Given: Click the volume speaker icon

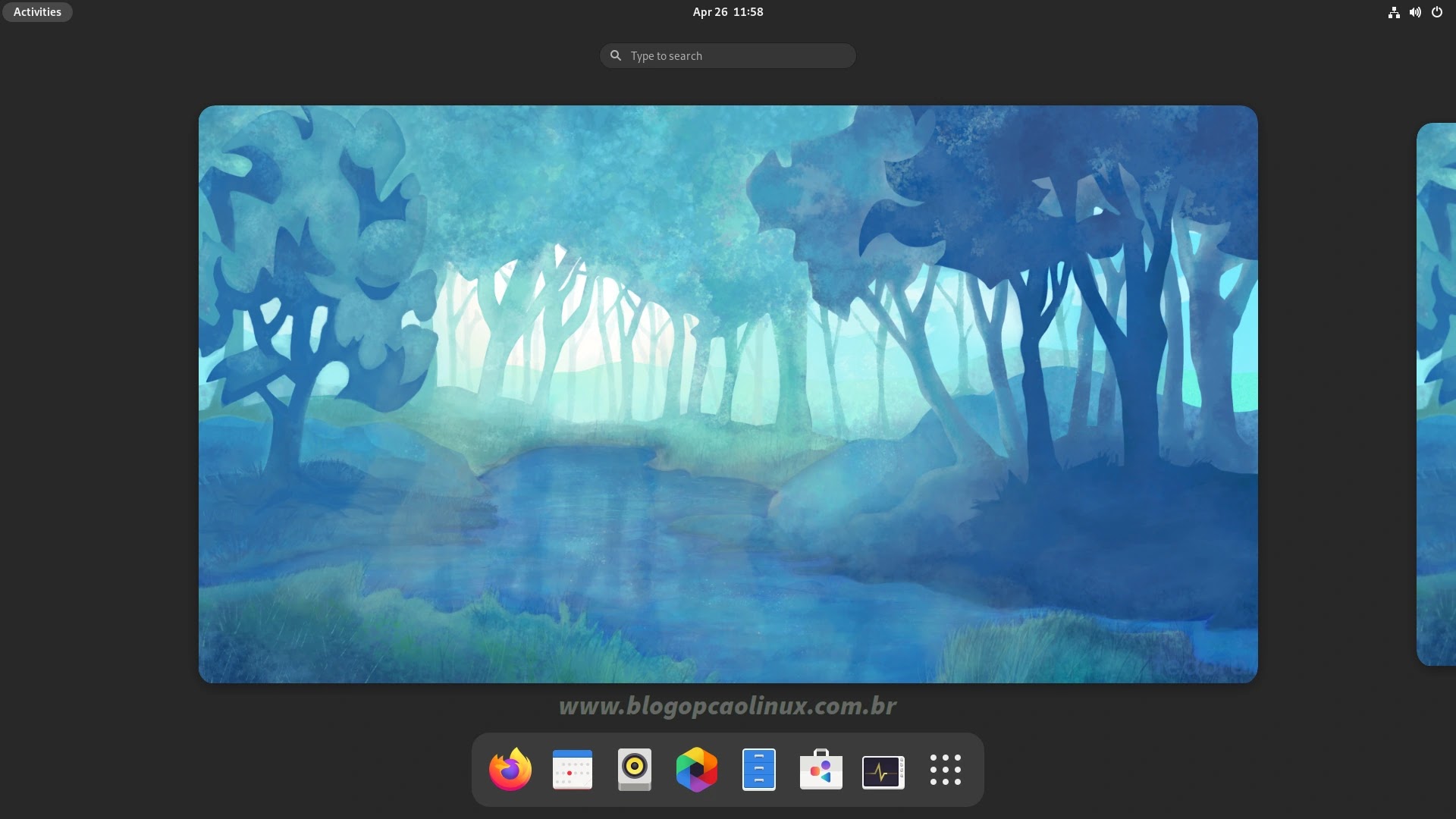Looking at the screenshot, I should tap(1415, 12).
